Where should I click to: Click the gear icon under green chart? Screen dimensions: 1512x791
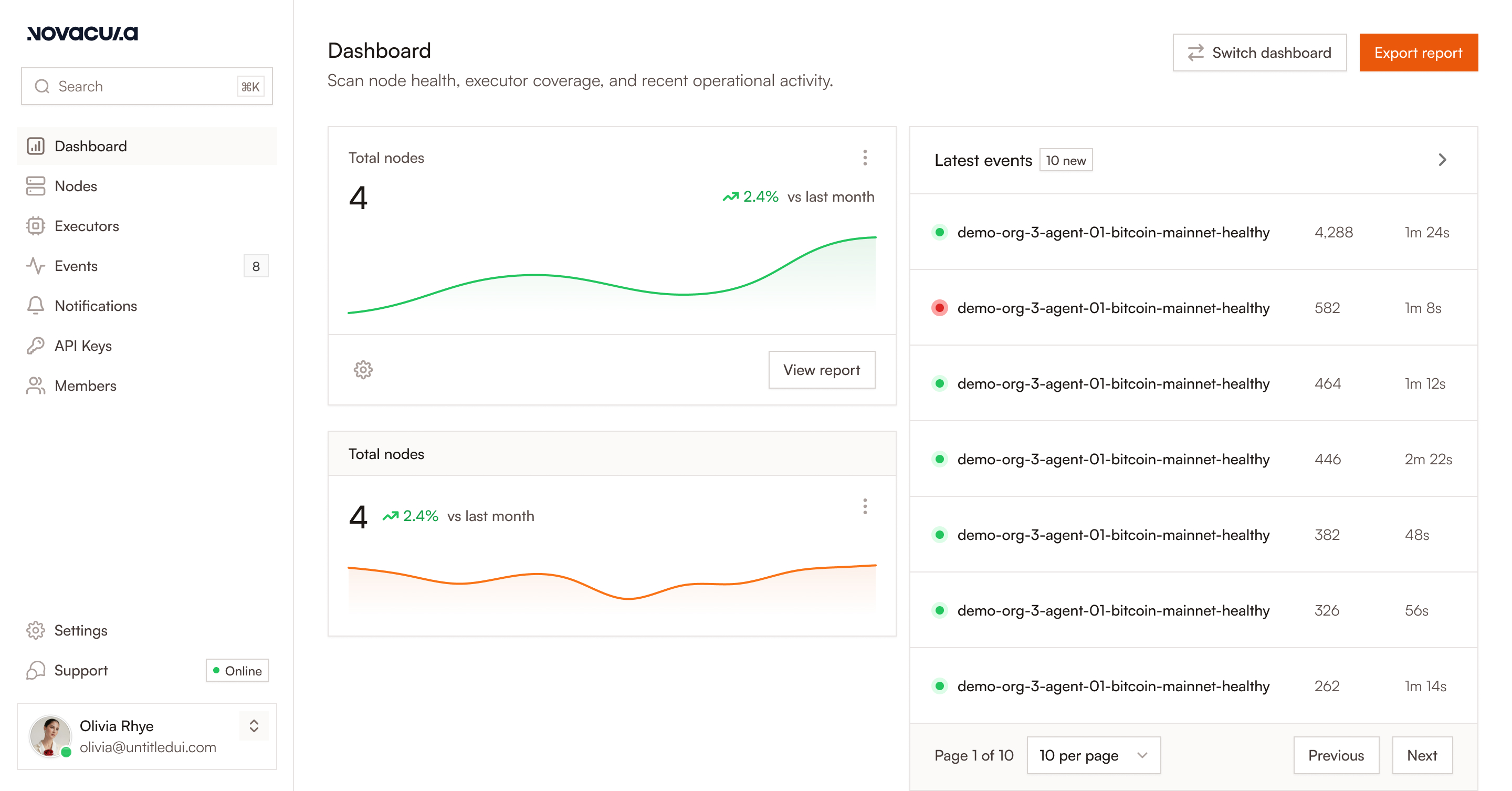(x=363, y=369)
